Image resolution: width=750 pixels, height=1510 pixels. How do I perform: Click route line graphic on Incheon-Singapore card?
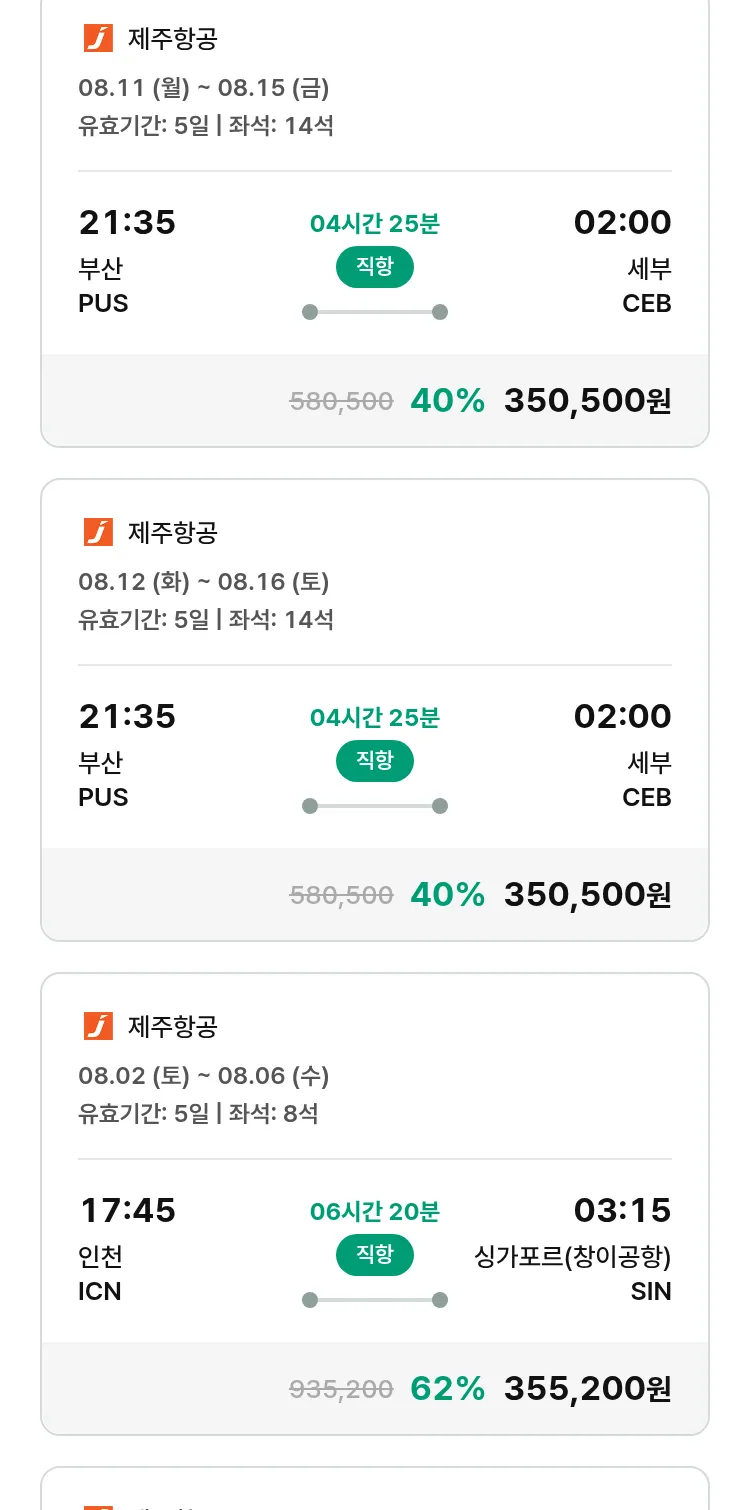coord(374,1300)
